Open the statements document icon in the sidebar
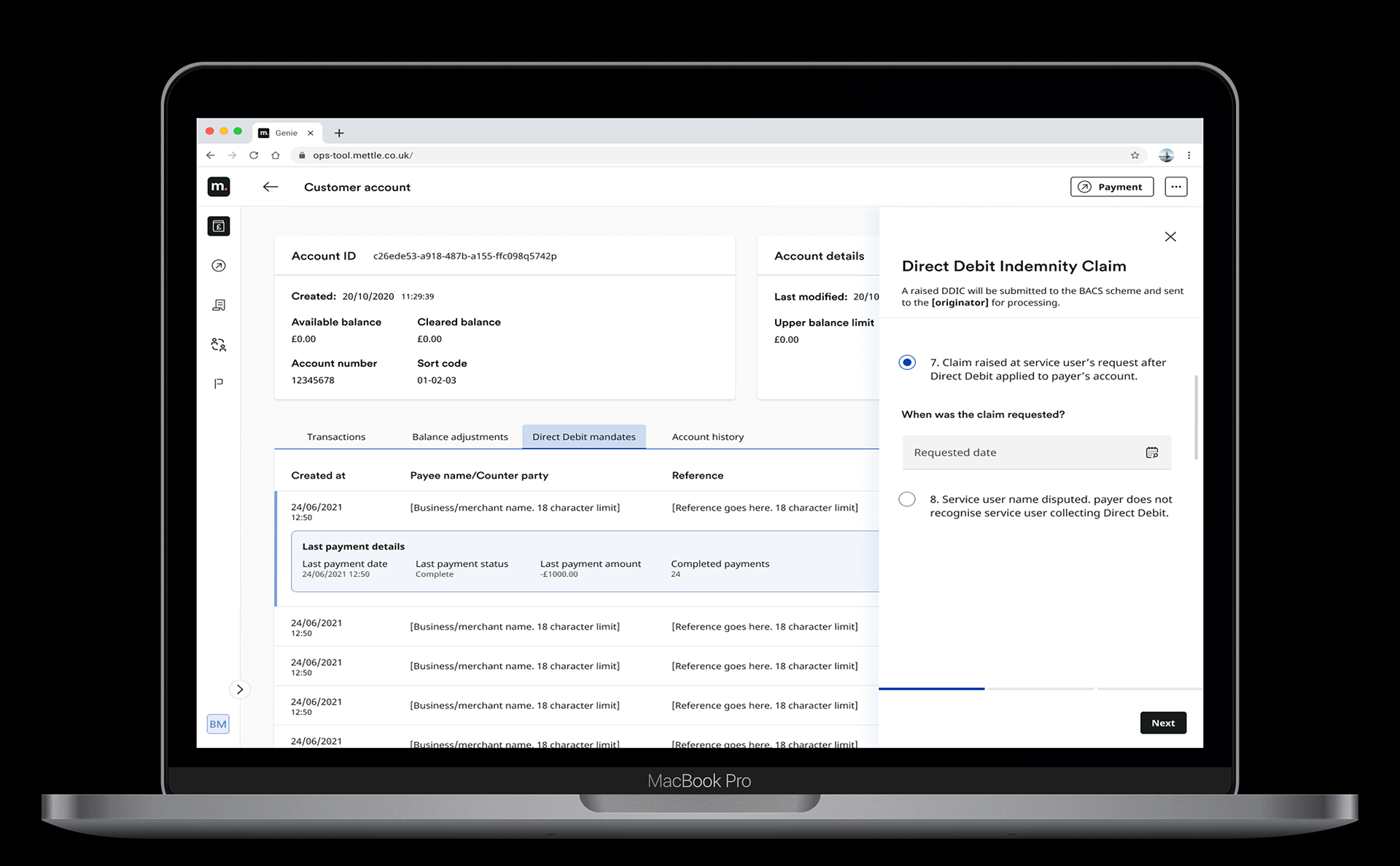1400x866 pixels. tap(218, 305)
